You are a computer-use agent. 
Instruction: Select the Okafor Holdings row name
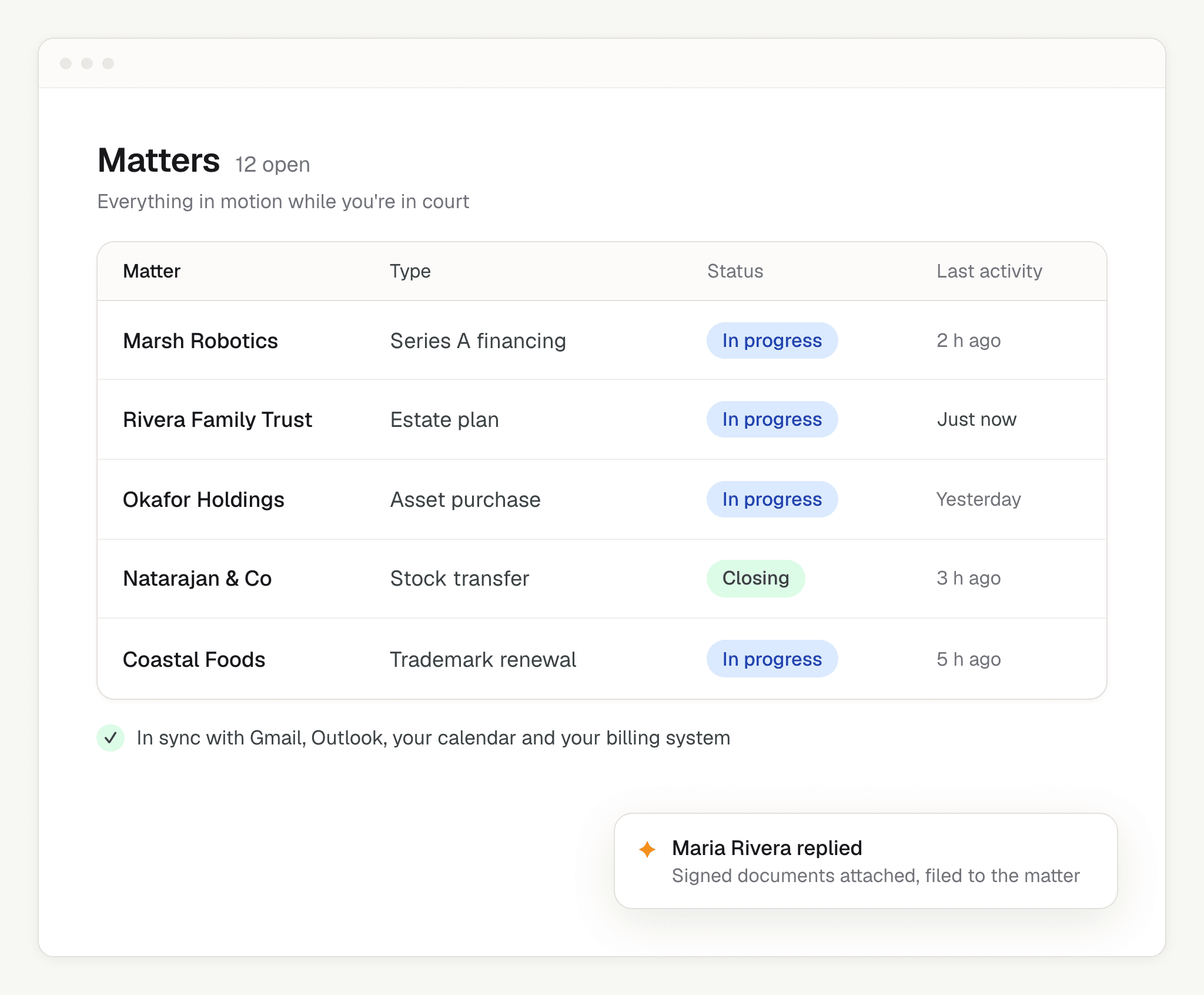[203, 500]
